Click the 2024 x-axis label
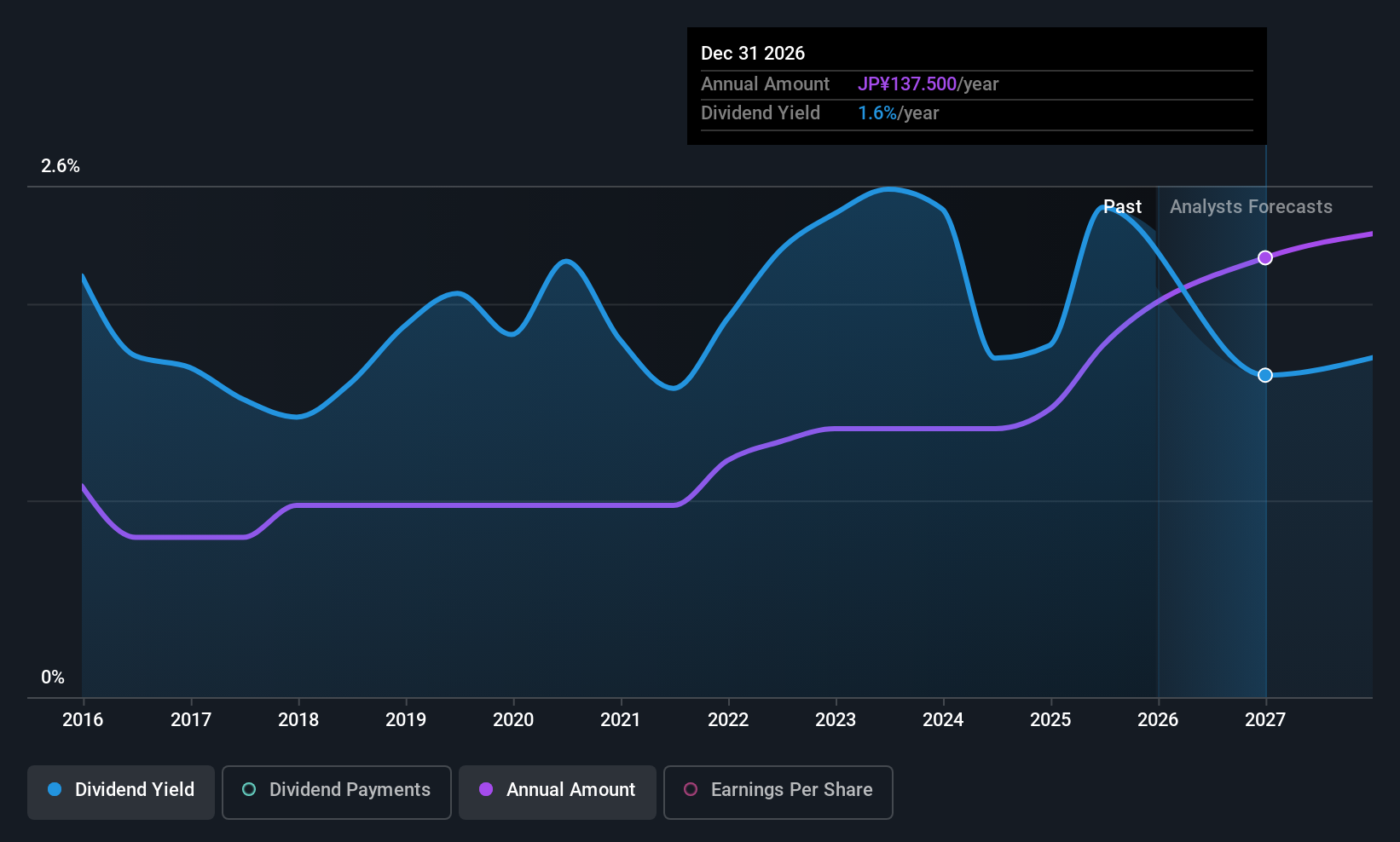 [x=943, y=720]
